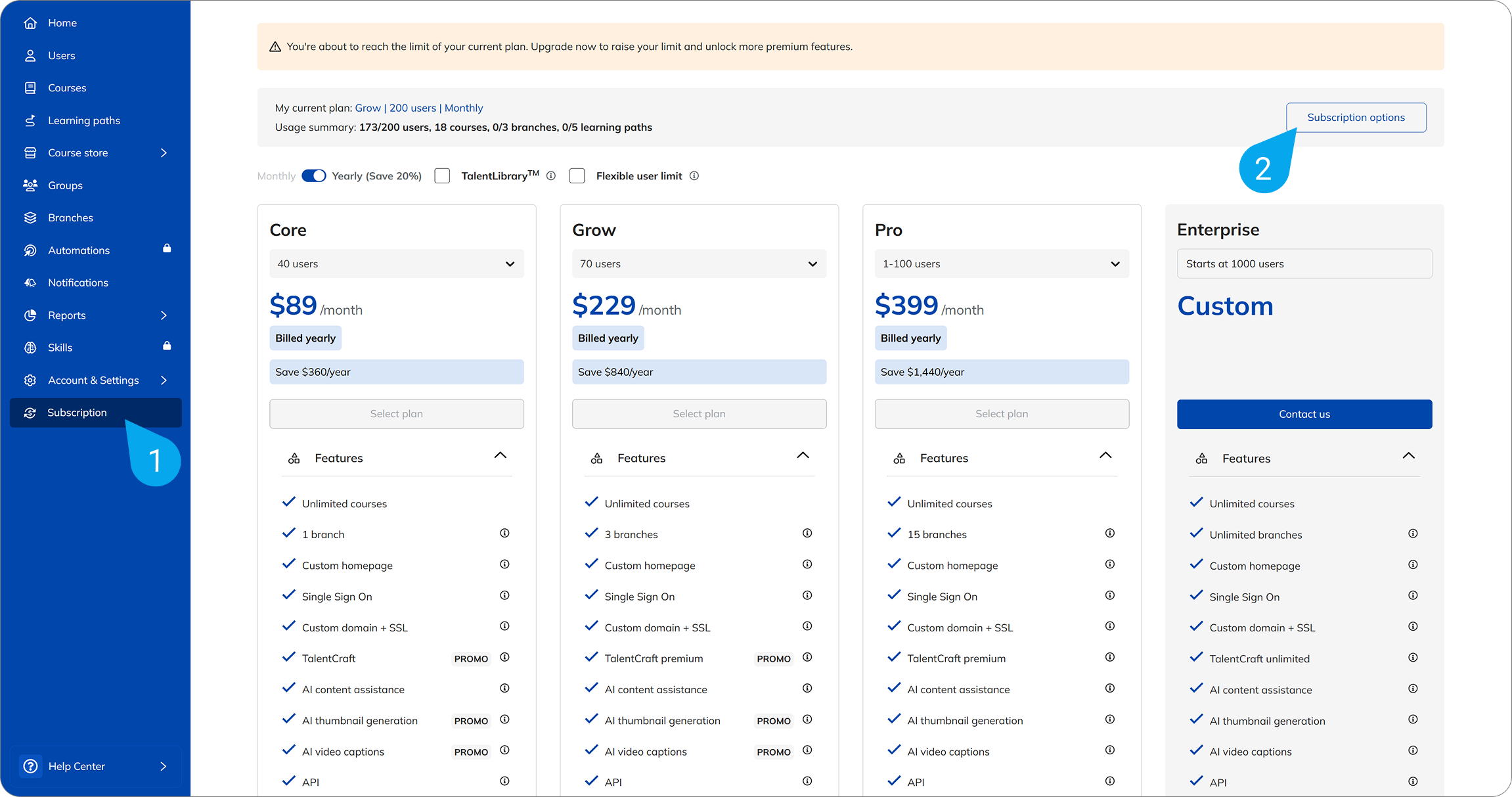Enable the TalentLibrary checkbox

(x=443, y=176)
